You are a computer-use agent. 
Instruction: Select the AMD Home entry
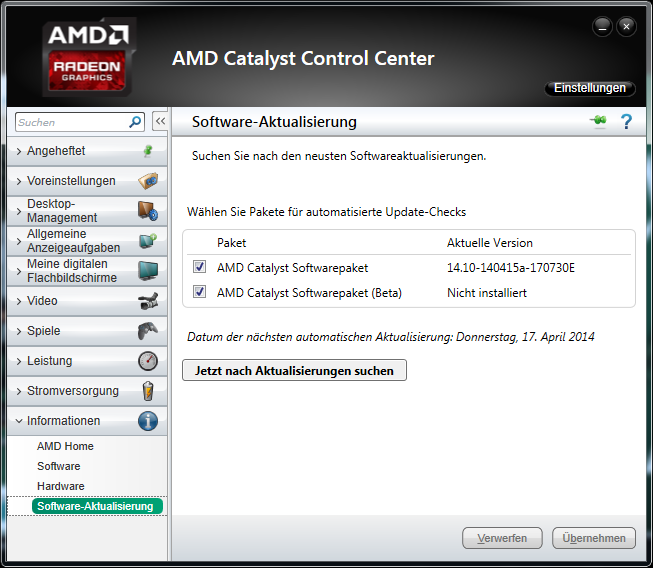pos(65,446)
